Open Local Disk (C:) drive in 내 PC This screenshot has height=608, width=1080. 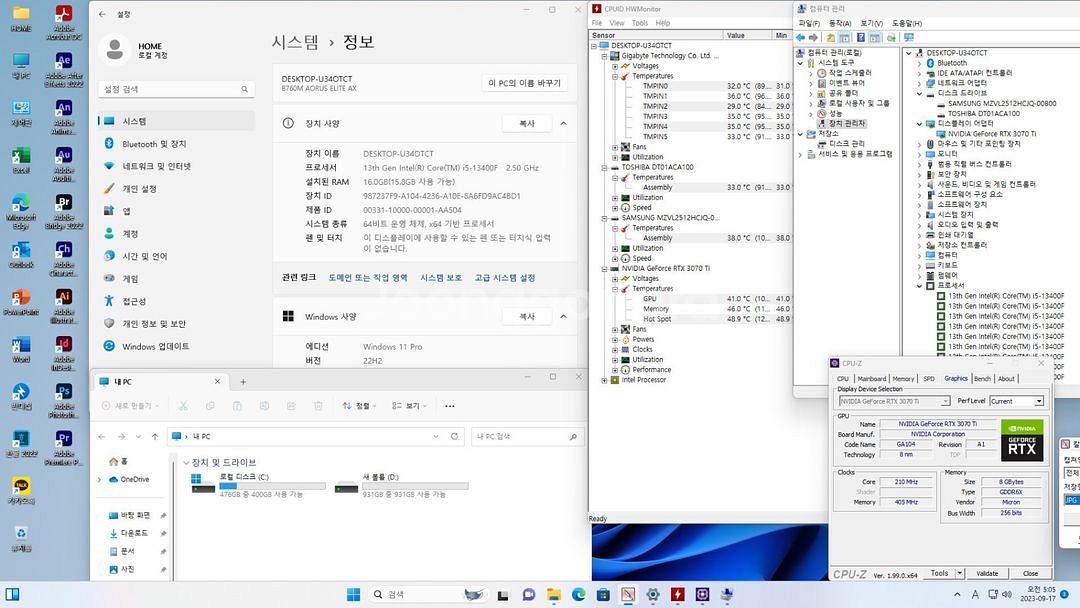pos(258,485)
